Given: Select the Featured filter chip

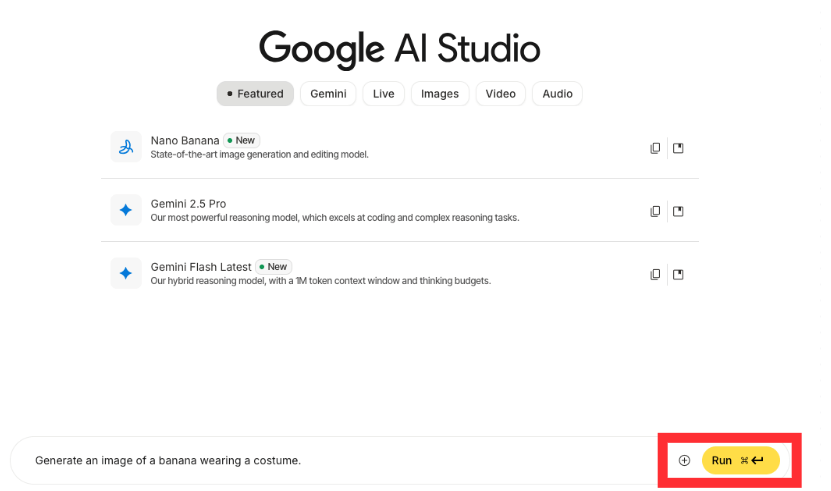Looking at the screenshot, I should point(255,94).
